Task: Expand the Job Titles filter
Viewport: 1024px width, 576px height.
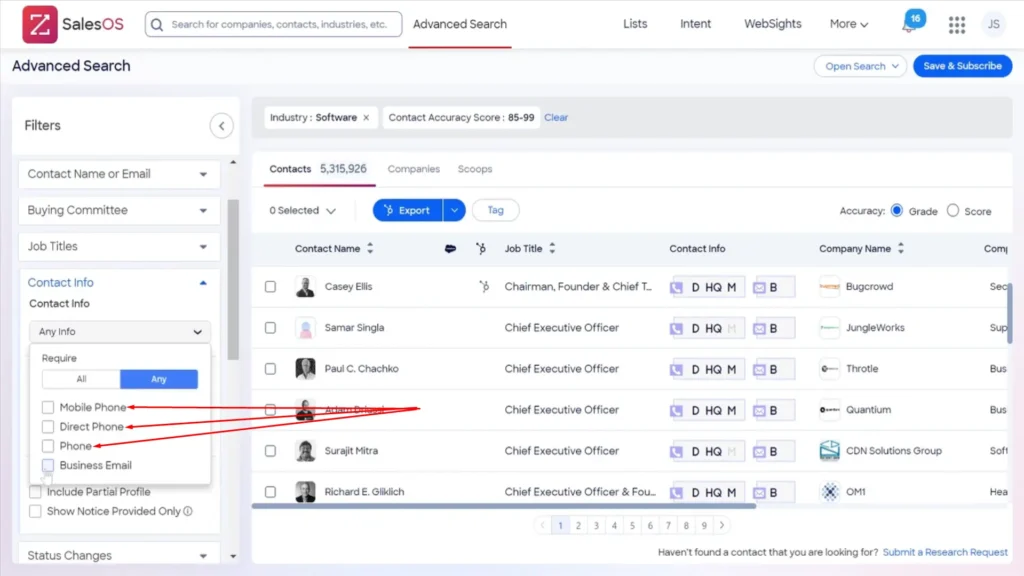Action: click(x=119, y=246)
